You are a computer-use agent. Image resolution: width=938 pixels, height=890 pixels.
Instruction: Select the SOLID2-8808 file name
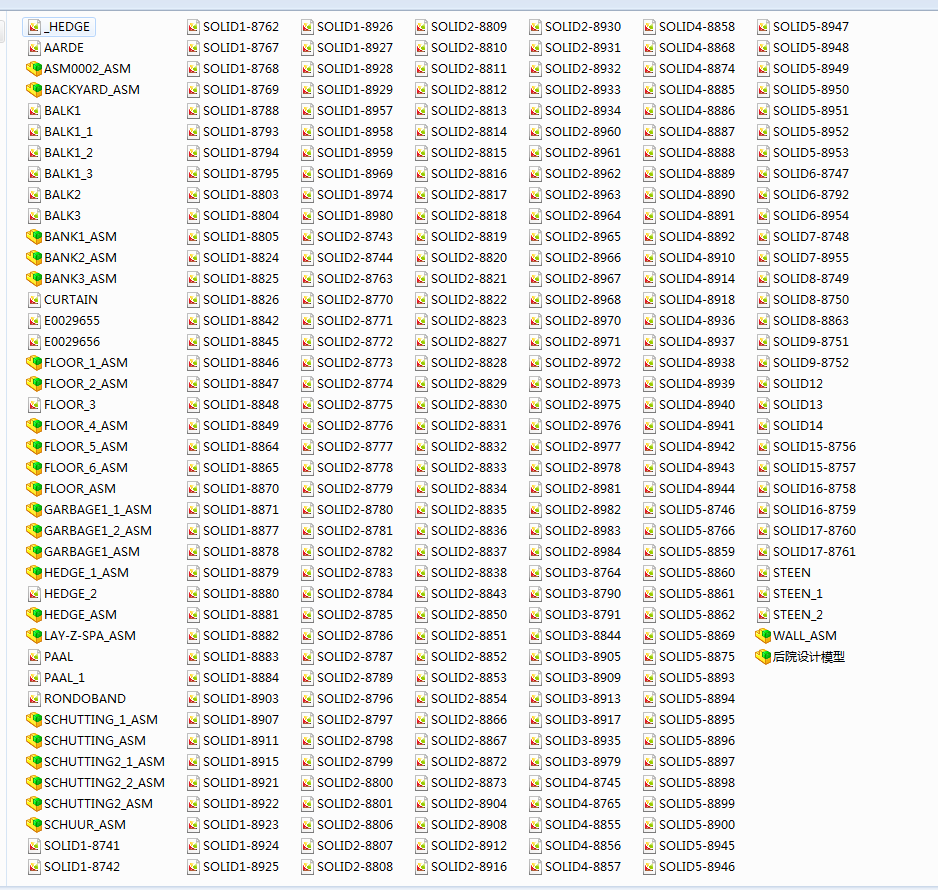pos(355,867)
